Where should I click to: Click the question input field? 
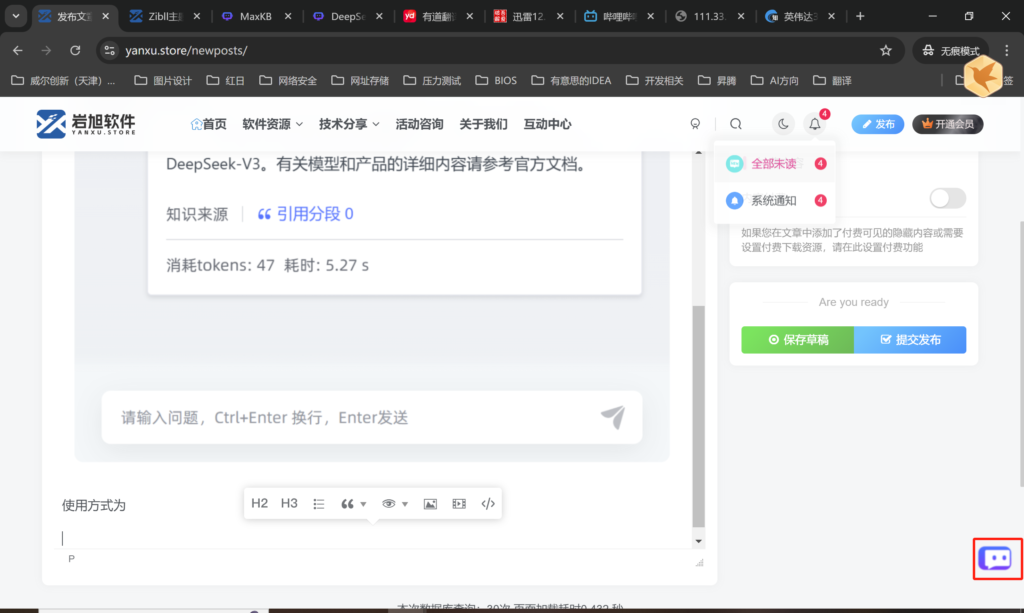click(x=350, y=417)
